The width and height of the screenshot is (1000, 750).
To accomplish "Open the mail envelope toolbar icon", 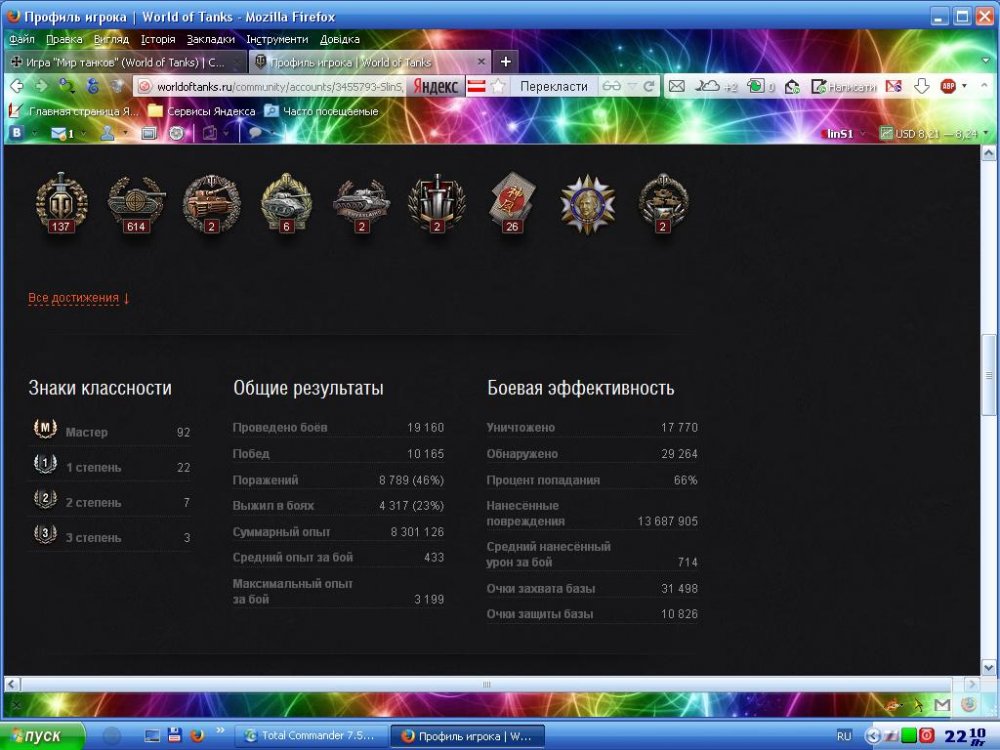I will [x=677, y=86].
